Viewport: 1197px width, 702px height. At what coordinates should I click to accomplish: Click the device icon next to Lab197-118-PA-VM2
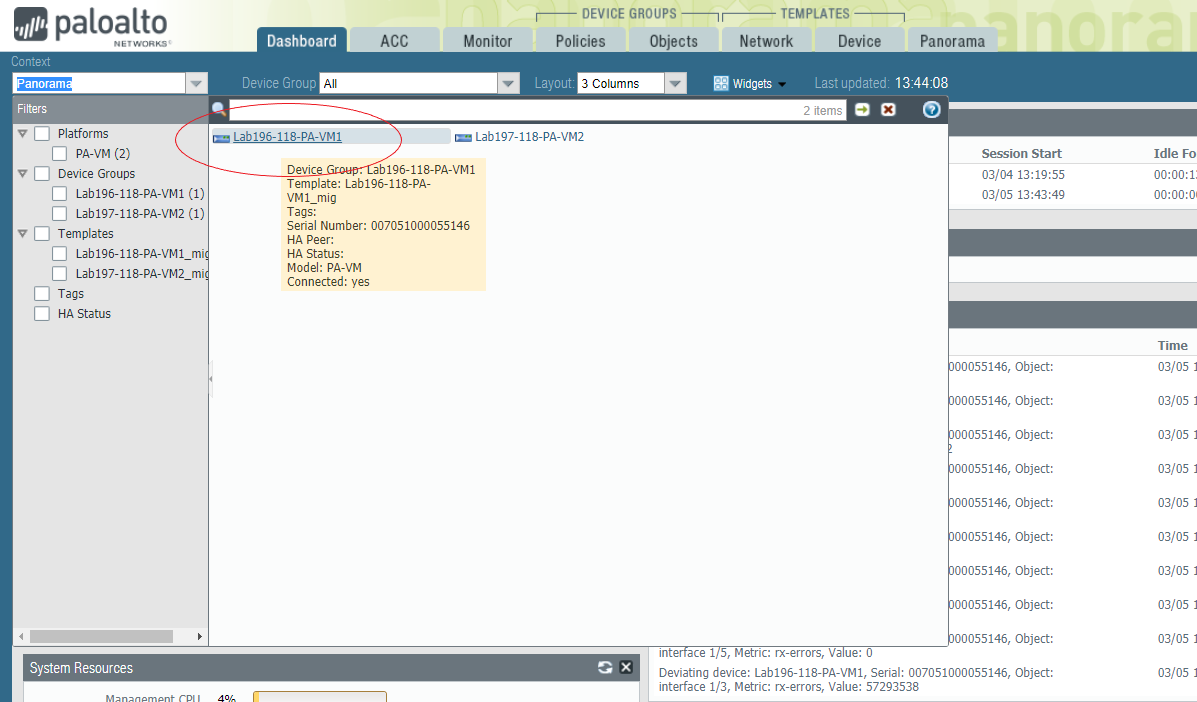(461, 137)
